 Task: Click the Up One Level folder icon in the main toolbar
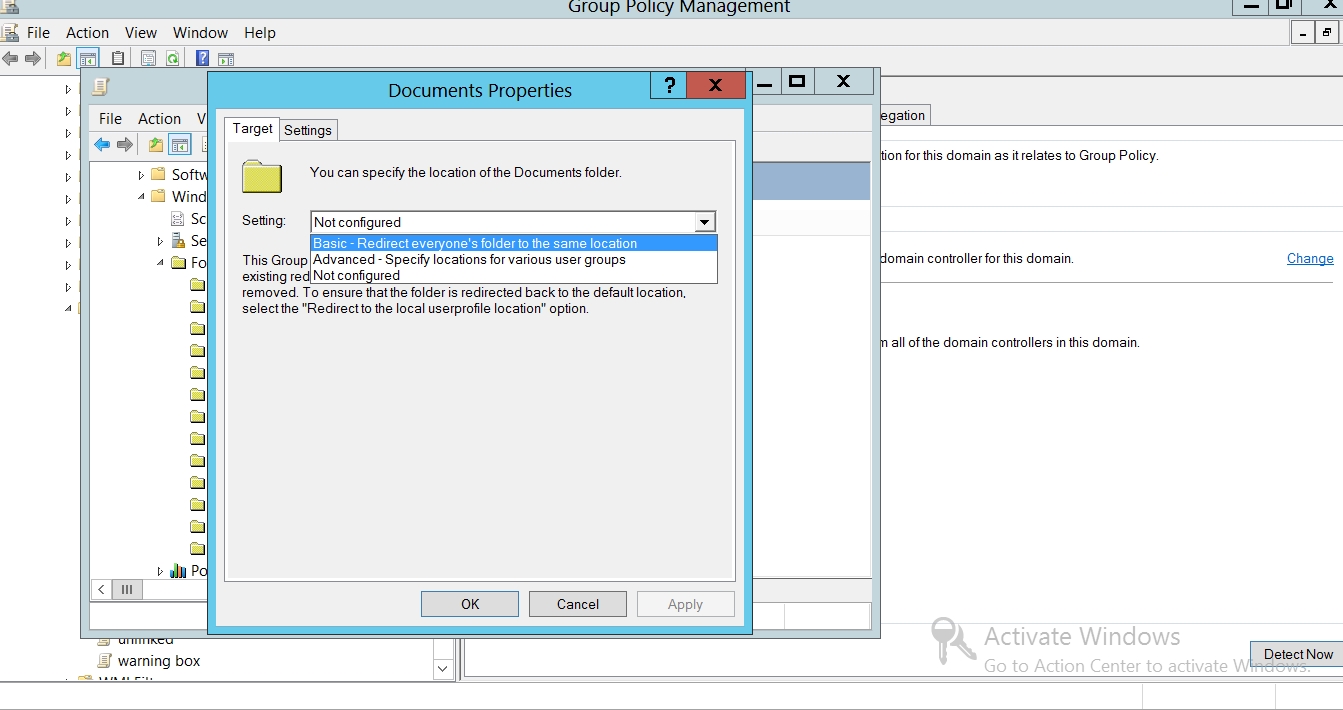click(x=64, y=59)
